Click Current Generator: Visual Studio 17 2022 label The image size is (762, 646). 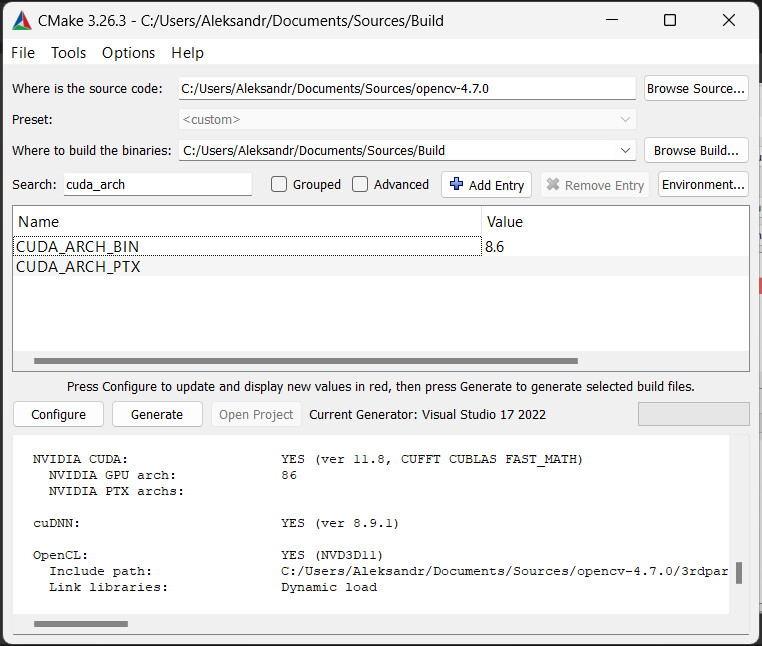click(x=428, y=414)
